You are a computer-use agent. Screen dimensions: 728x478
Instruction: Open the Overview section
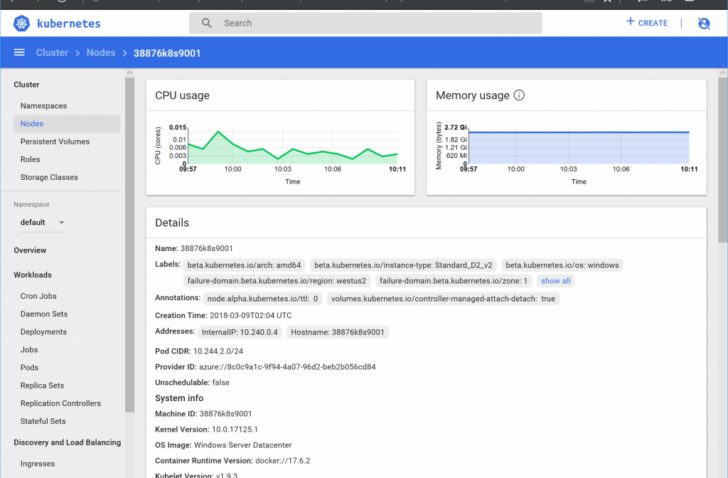[30, 250]
